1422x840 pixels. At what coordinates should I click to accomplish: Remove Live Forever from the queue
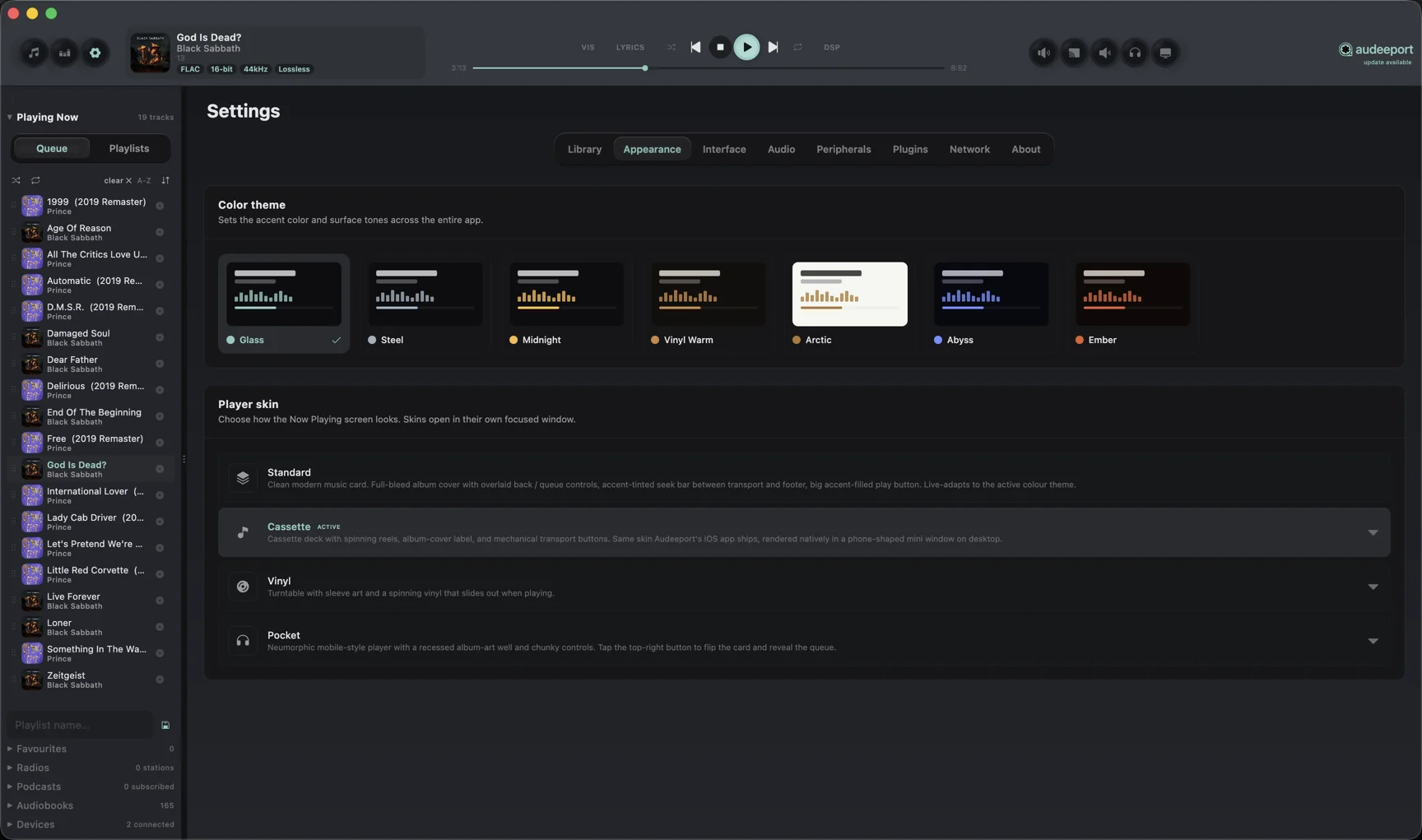pyautogui.click(x=160, y=601)
